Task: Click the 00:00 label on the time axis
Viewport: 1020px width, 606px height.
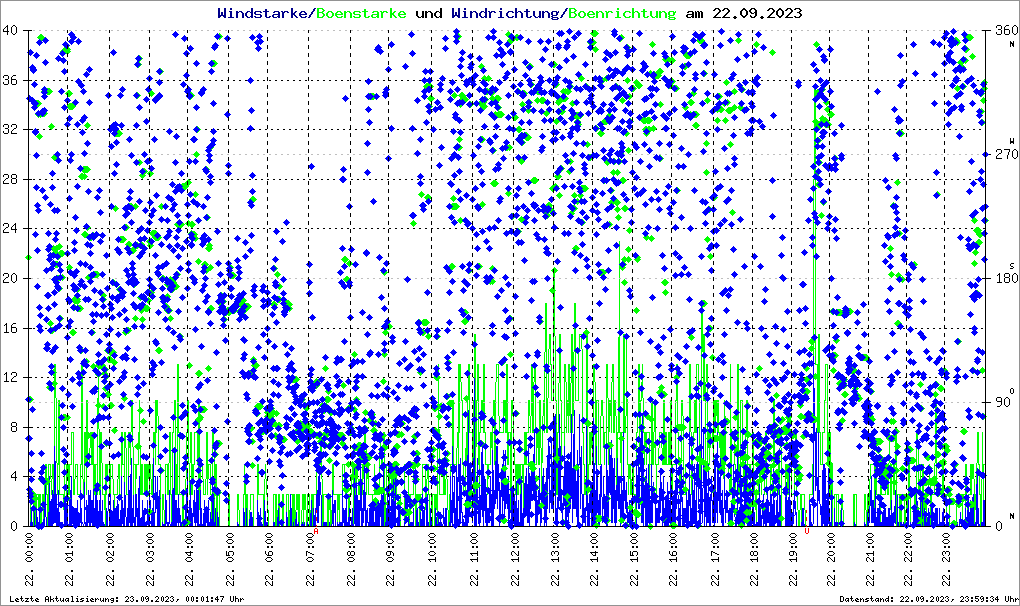Action: pyautogui.click(x=30, y=562)
